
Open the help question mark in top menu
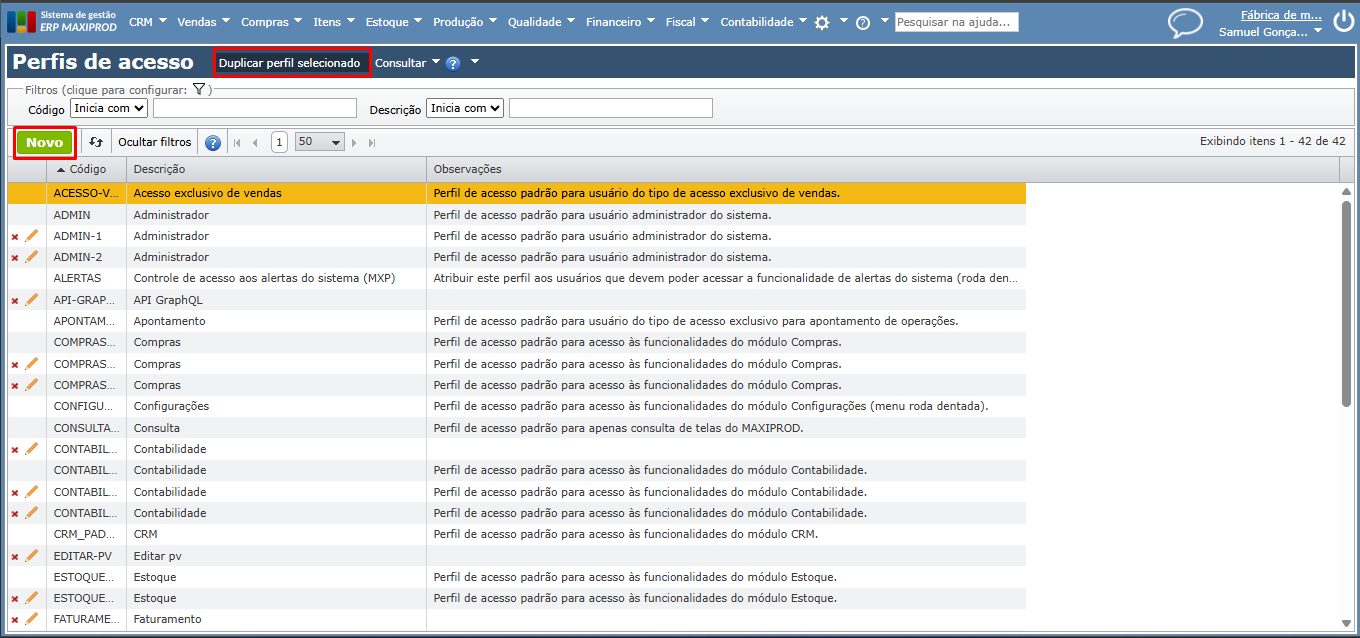[863, 22]
